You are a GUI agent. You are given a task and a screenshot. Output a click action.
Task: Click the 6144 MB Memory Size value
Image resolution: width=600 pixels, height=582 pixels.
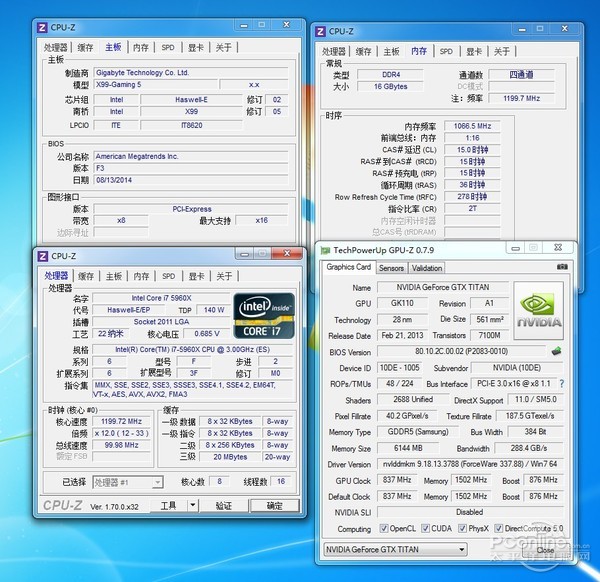pos(408,448)
